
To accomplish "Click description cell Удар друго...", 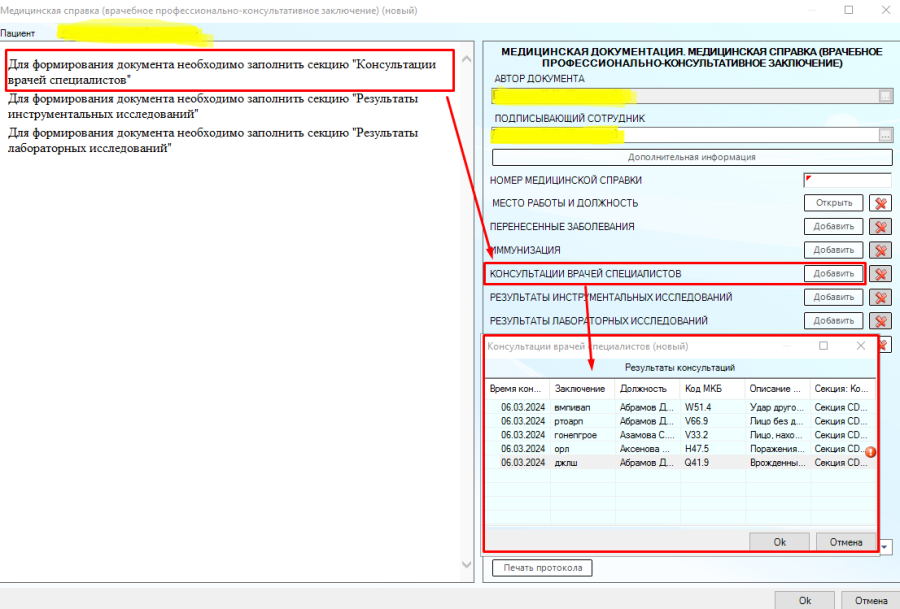I will click(777, 407).
